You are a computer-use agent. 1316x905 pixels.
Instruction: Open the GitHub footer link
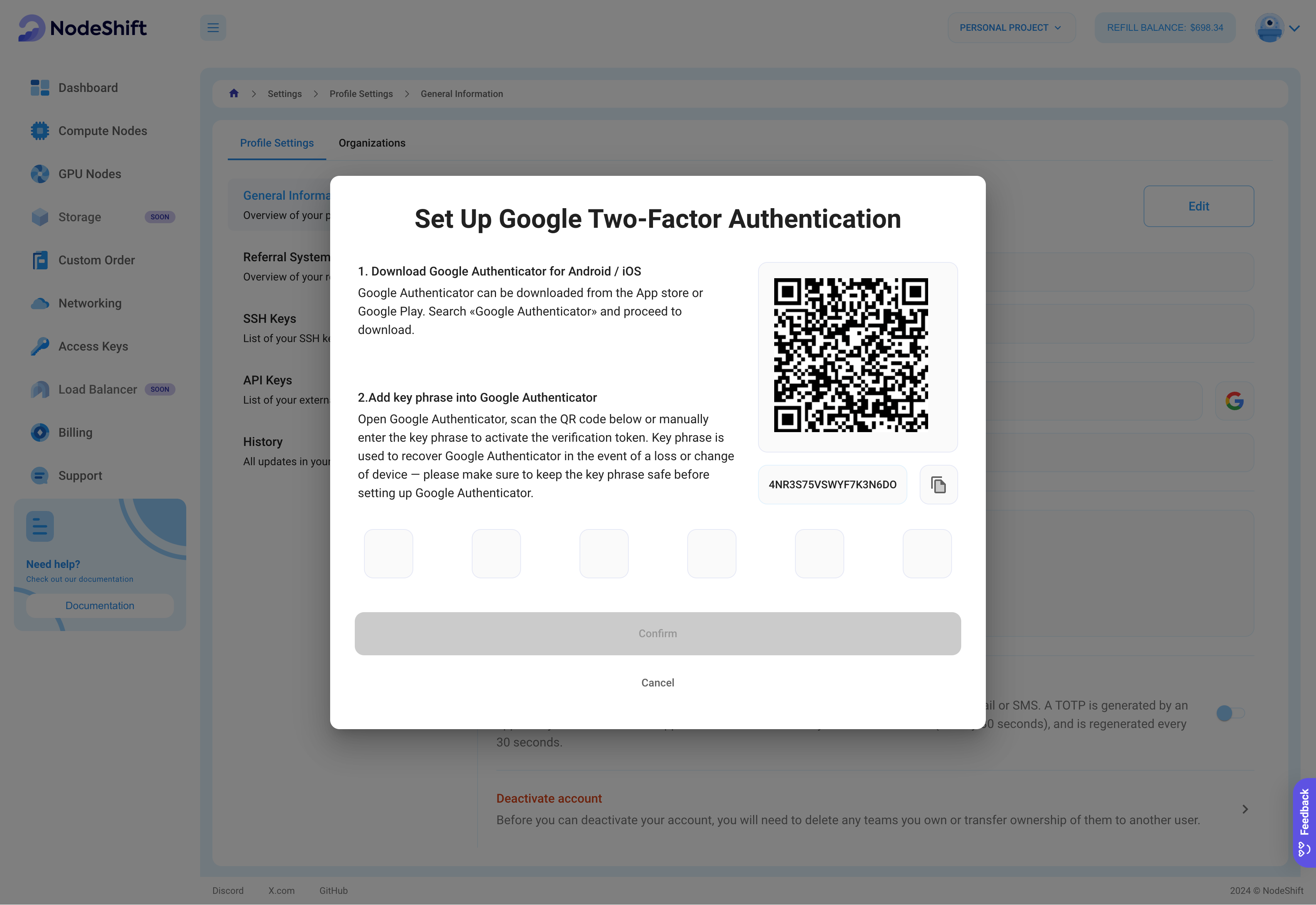[x=333, y=890]
